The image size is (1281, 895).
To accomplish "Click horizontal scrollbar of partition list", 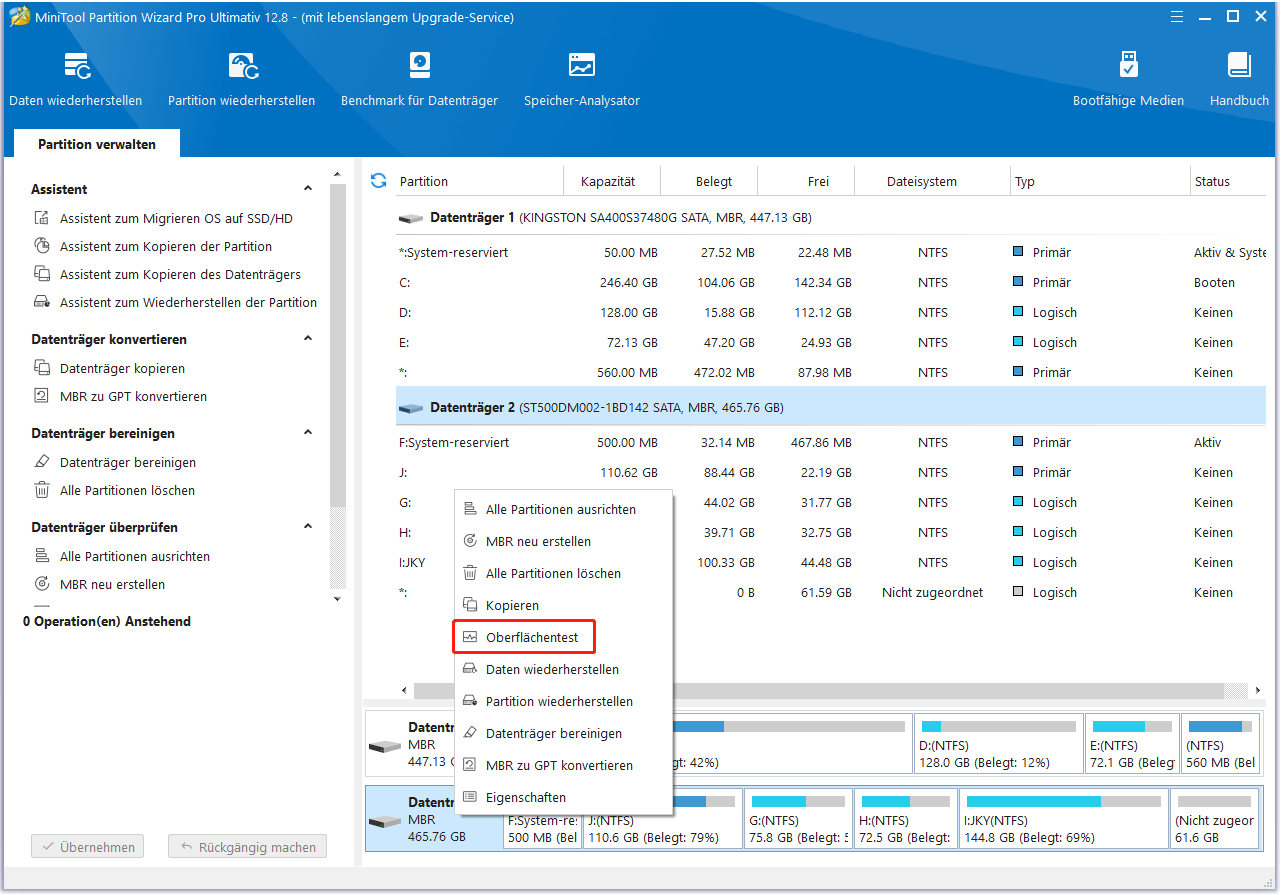I will (x=818, y=691).
